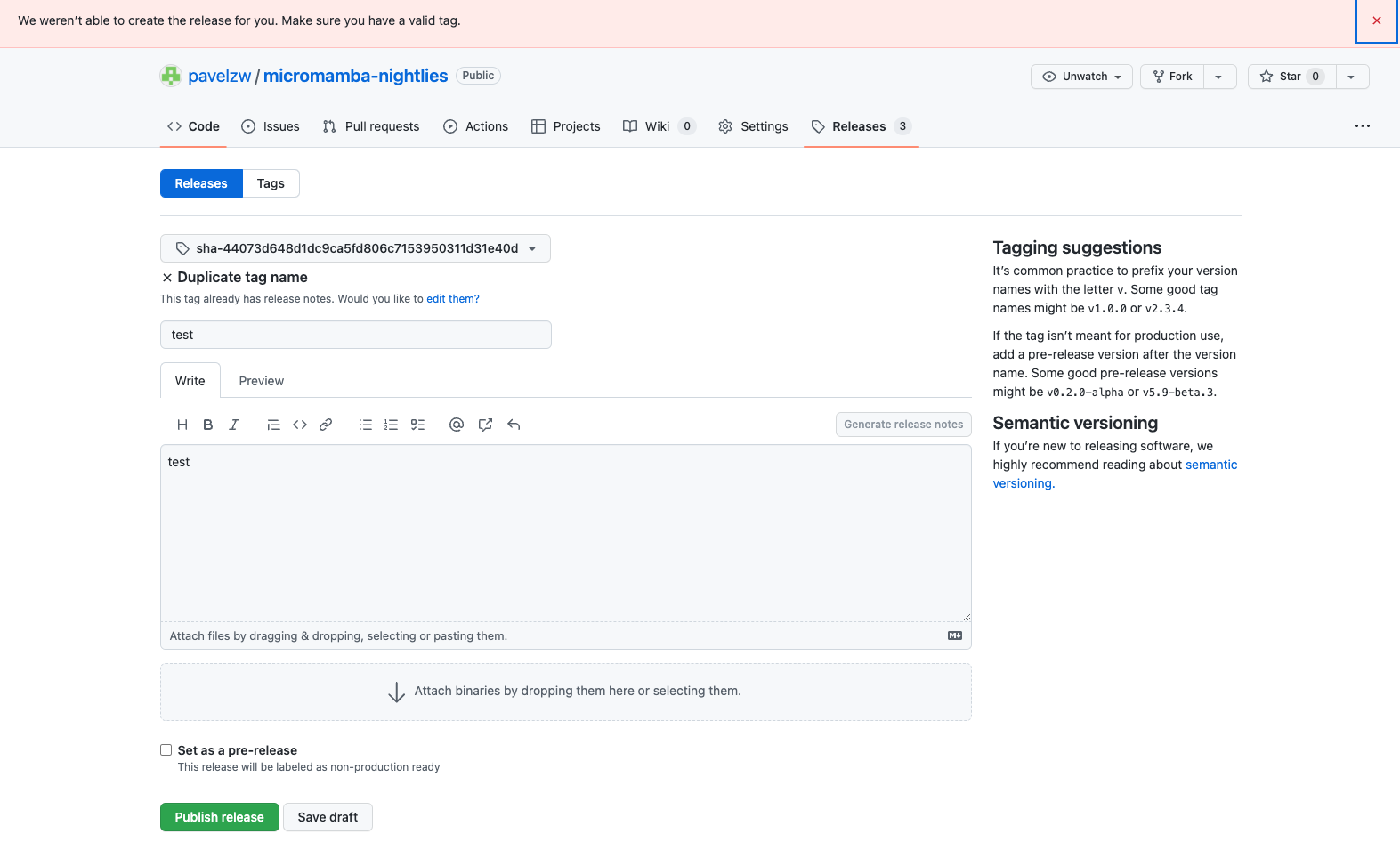Click the blue Releases button
The image size is (1400, 858).
pos(201,183)
